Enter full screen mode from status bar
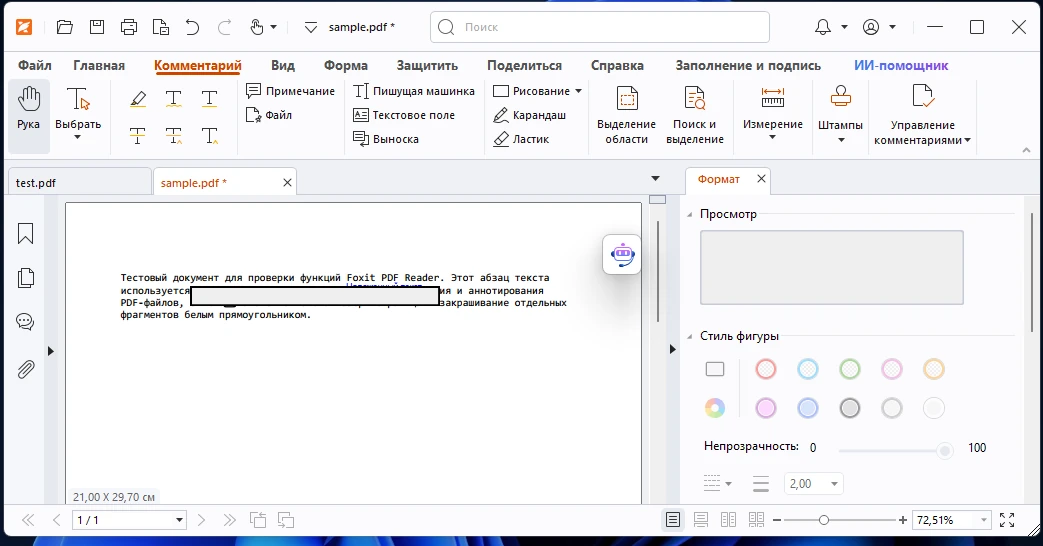 1007,520
